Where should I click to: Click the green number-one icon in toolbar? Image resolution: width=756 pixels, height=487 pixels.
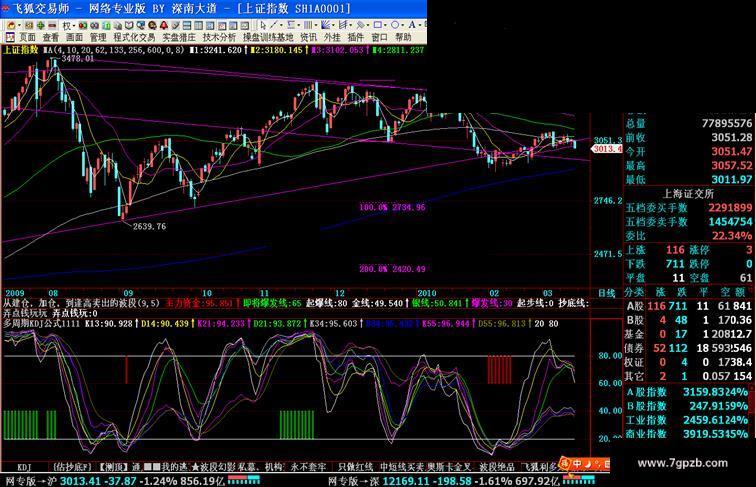[x=106, y=25]
